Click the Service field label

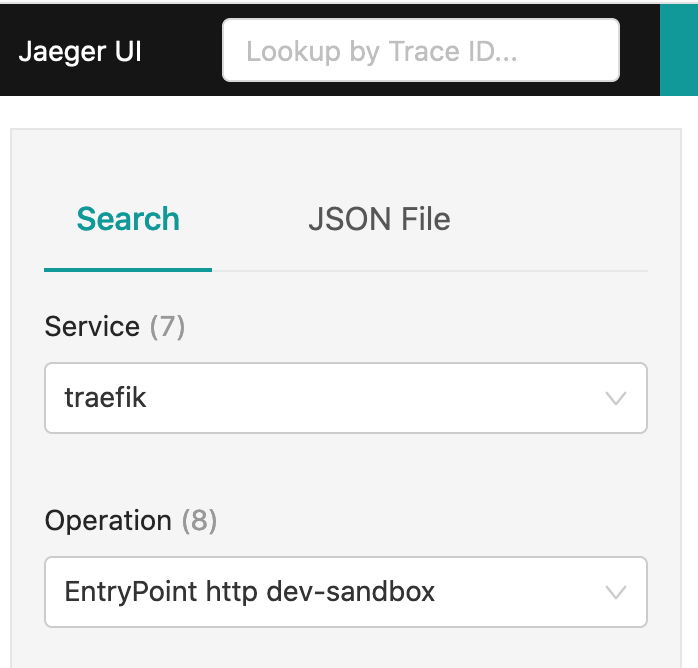pos(92,327)
